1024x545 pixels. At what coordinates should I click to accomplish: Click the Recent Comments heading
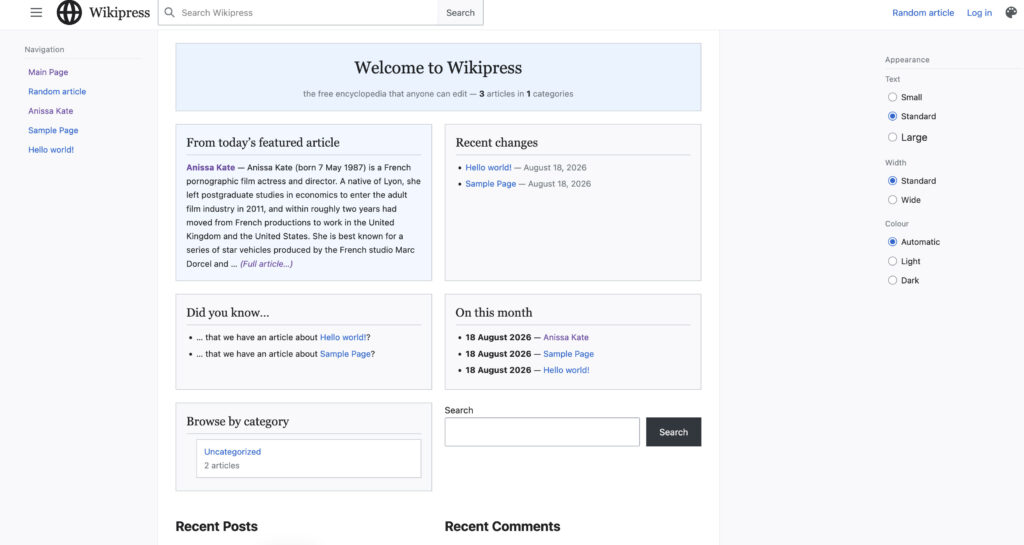pyautogui.click(x=502, y=526)
